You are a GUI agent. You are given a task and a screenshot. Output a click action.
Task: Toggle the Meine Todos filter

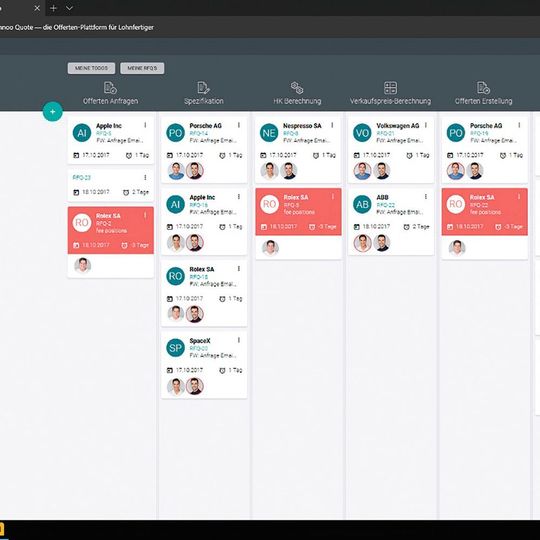tap(91, 68)
